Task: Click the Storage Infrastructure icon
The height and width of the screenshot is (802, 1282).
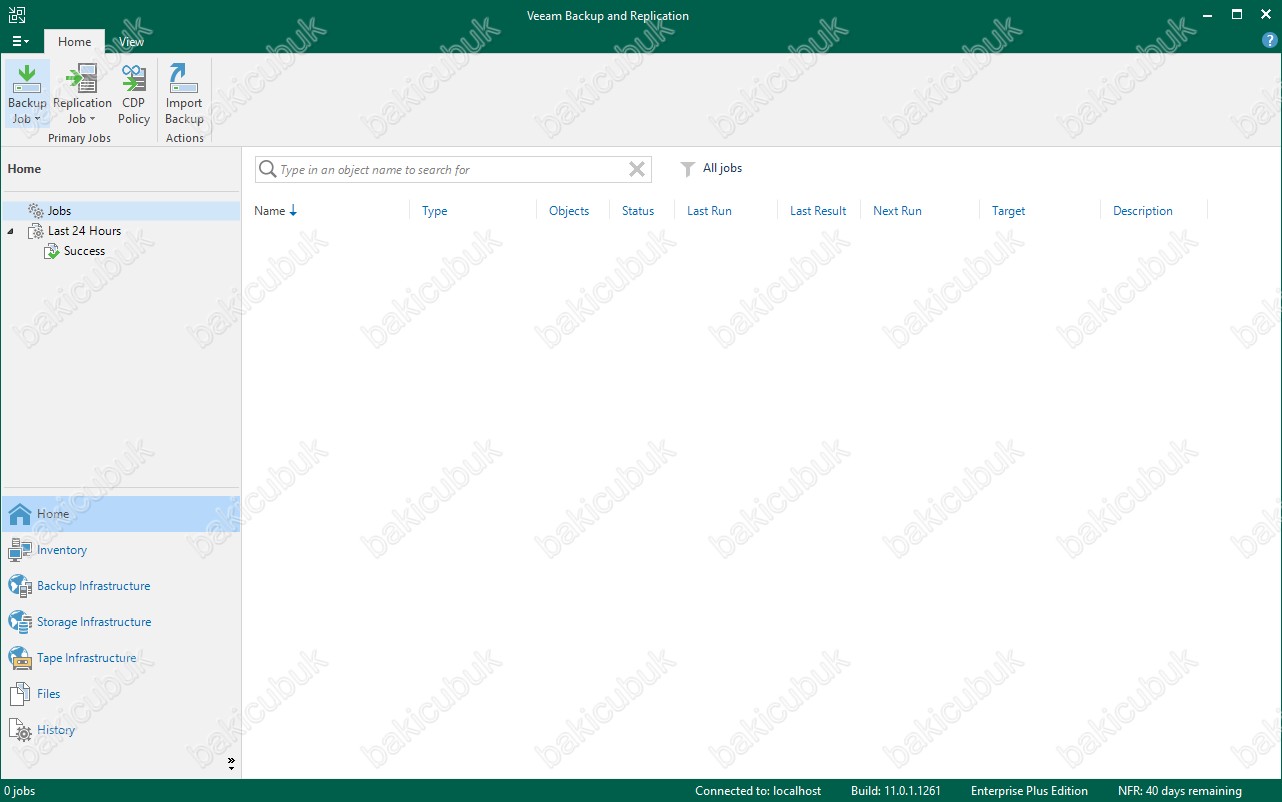Action: coord(20,622)
